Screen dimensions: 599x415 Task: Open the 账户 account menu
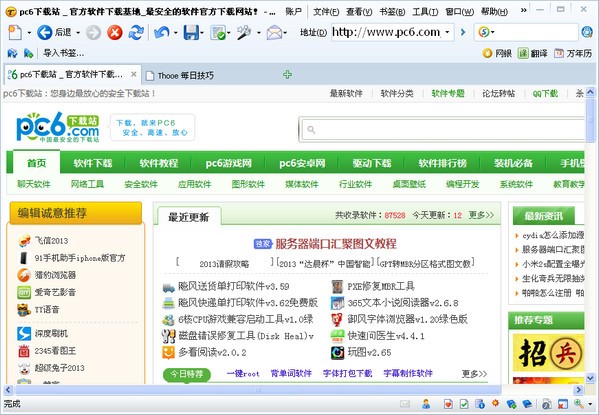point(293,12)
